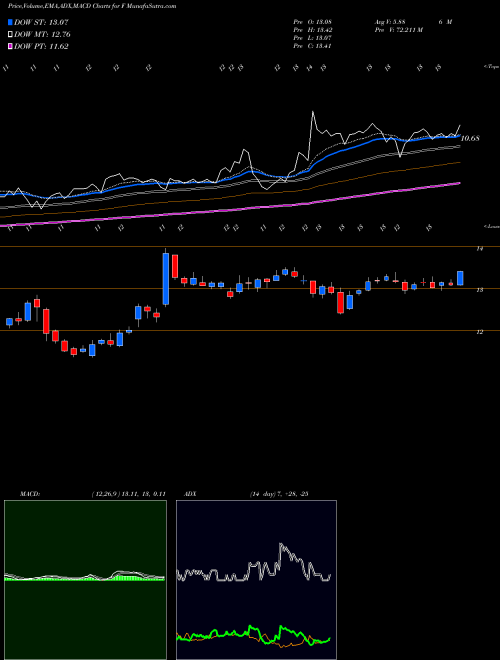The width and height of the screenshot is (500, 660).
Task: Click the '<-Tops' marker label
Action: click(x=491, y=67)
